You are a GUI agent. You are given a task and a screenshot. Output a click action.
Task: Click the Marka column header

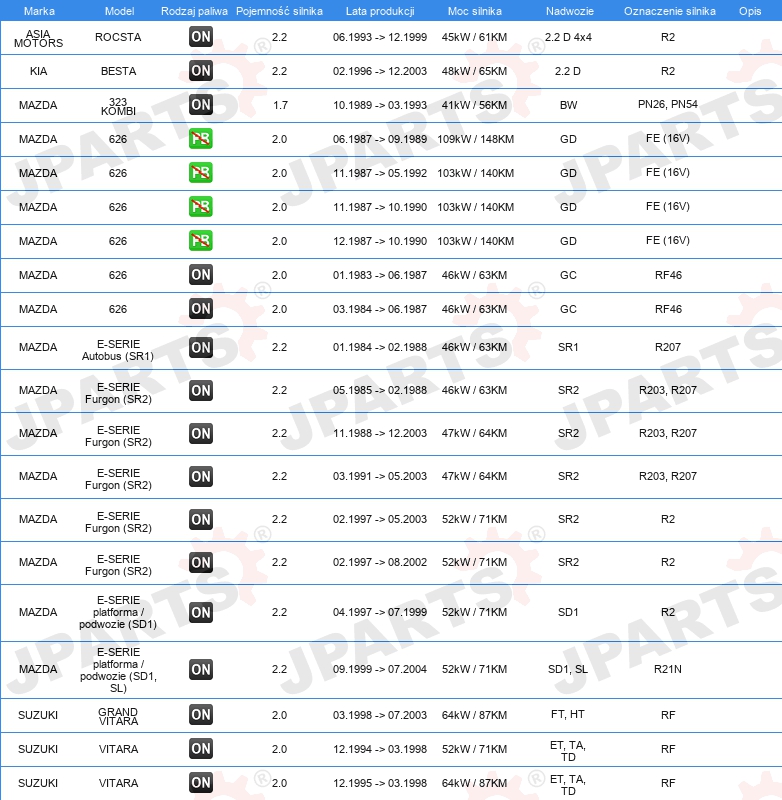(39, 11)
